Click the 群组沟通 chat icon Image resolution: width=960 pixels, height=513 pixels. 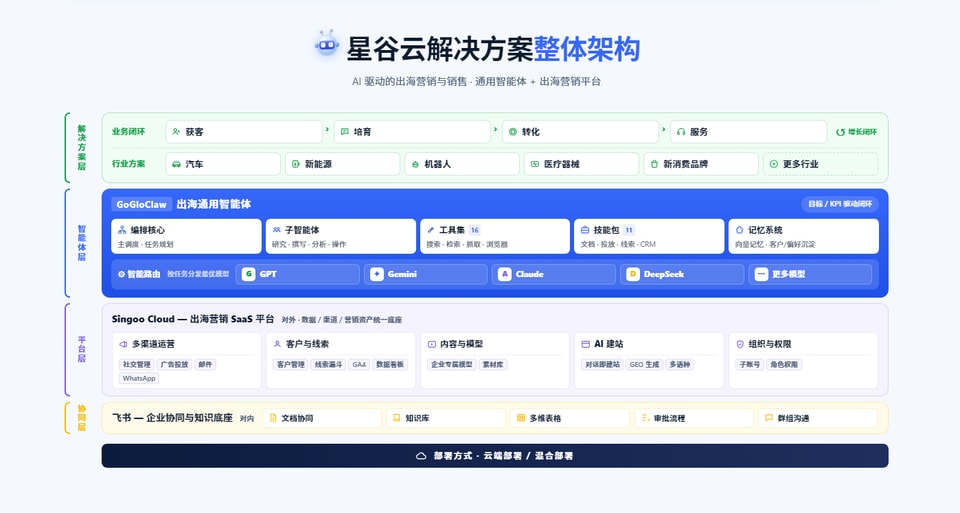click(769, 418)
